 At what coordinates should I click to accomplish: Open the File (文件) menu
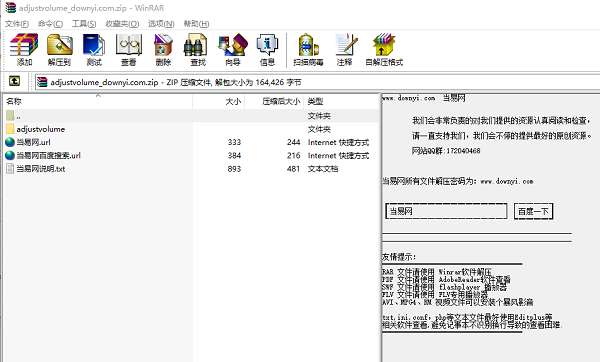[17, 24]
